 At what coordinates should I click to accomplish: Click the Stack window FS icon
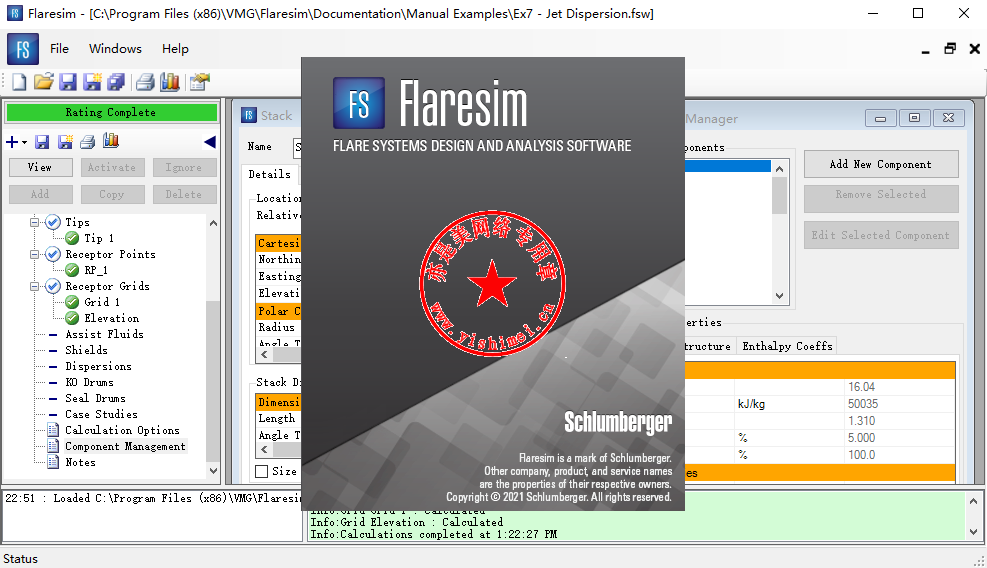[249, 115]
